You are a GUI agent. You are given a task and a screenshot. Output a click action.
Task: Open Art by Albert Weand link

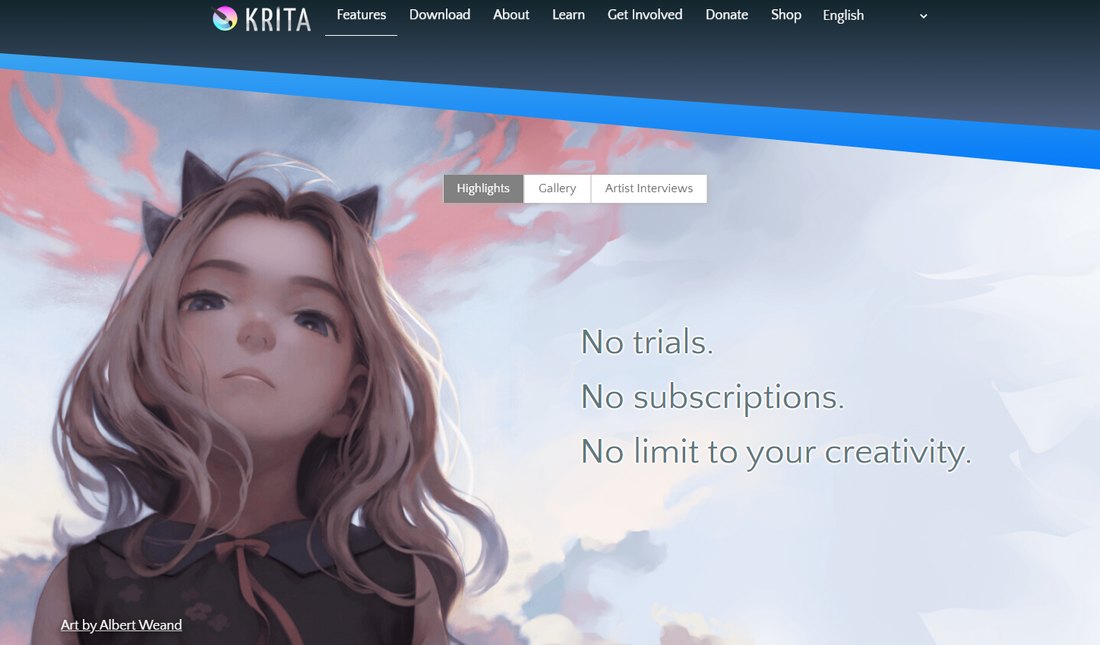[121, 625]
